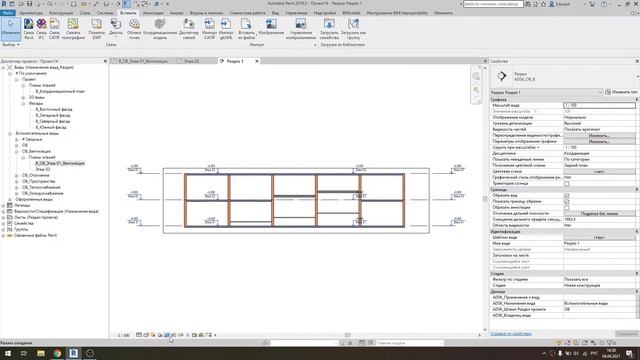Close the Section 1 view tab
The height and width of the screenshot is (360, 640).
[257, 61]
